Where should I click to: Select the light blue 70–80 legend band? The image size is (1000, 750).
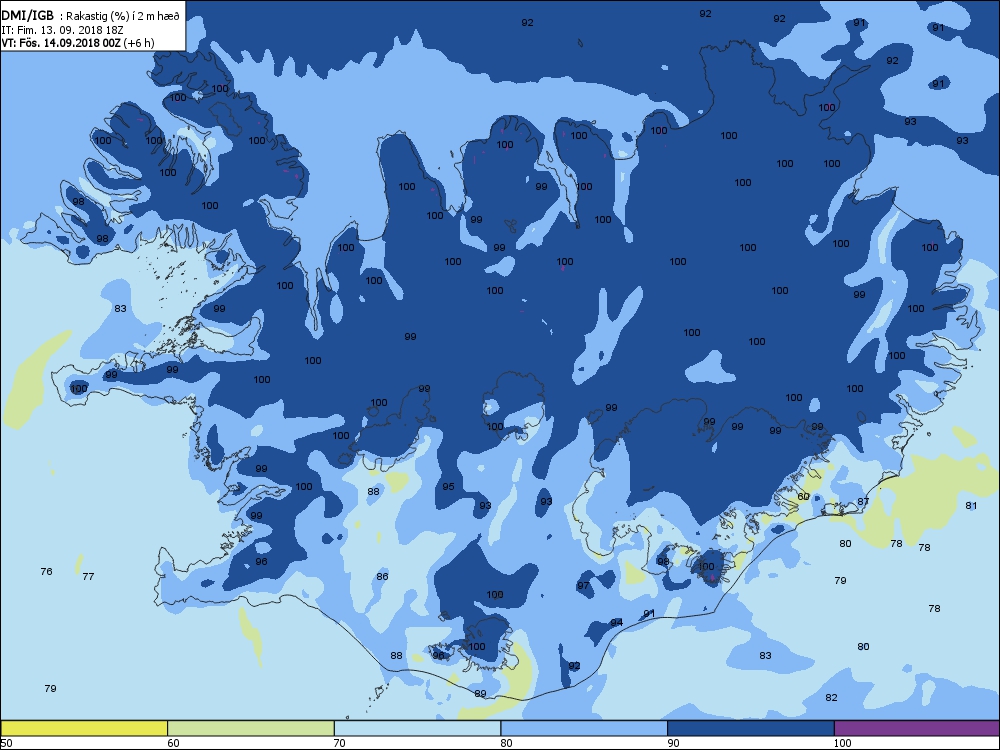pos(418,728)
